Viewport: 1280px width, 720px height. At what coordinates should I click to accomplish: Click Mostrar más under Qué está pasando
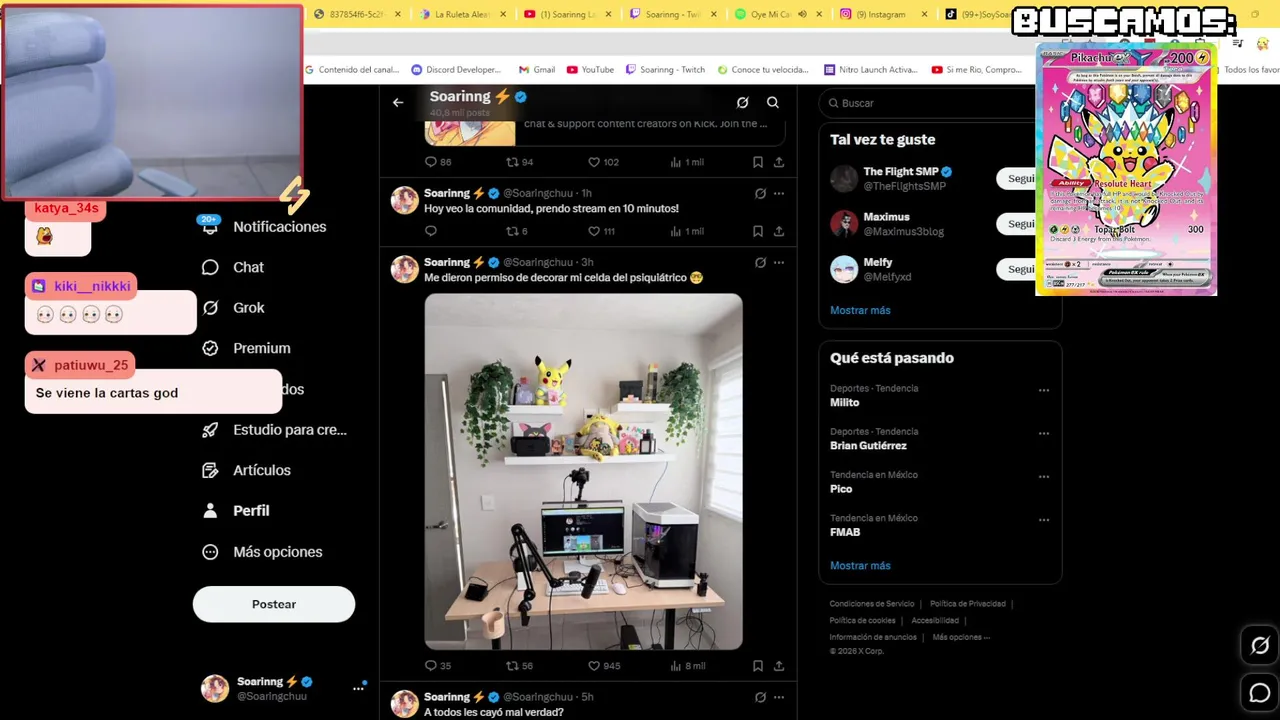(x=860, y=566)
